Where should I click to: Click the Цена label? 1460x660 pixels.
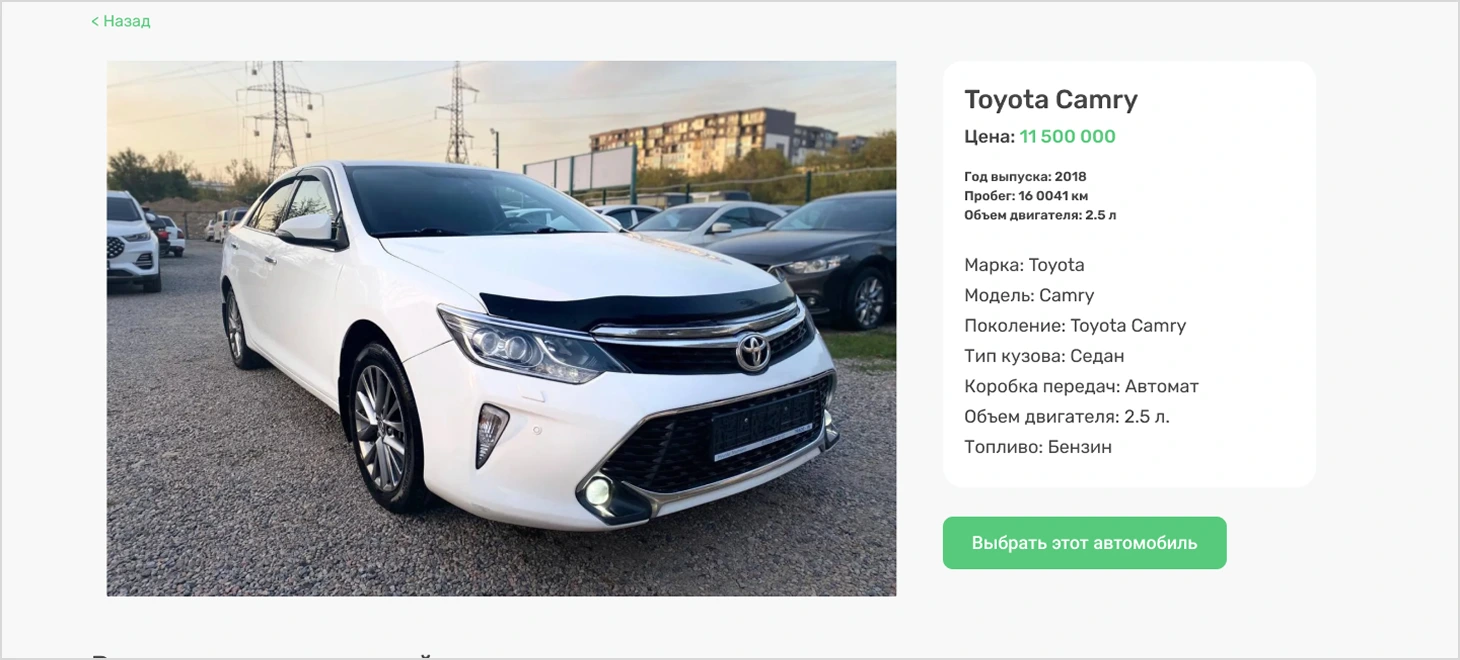pyautogui.click(x=989, y=137)
